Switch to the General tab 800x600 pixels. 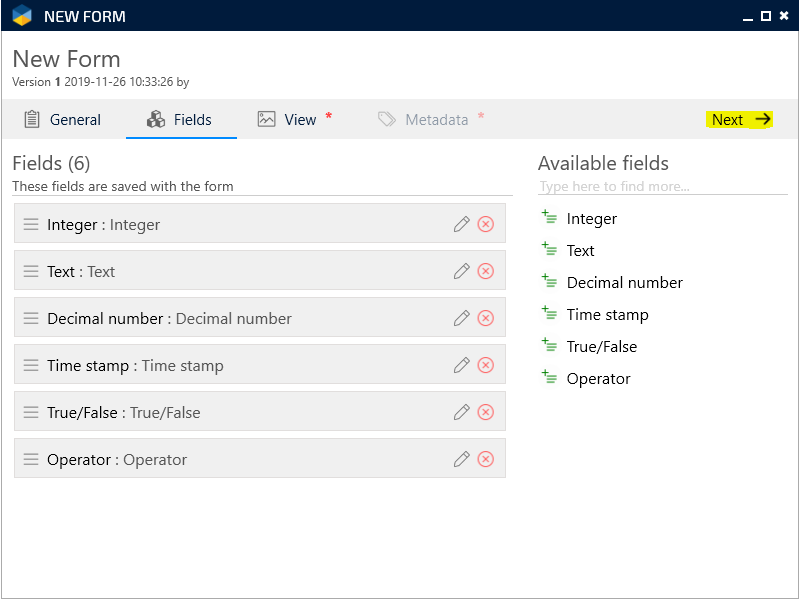(62, 120)
